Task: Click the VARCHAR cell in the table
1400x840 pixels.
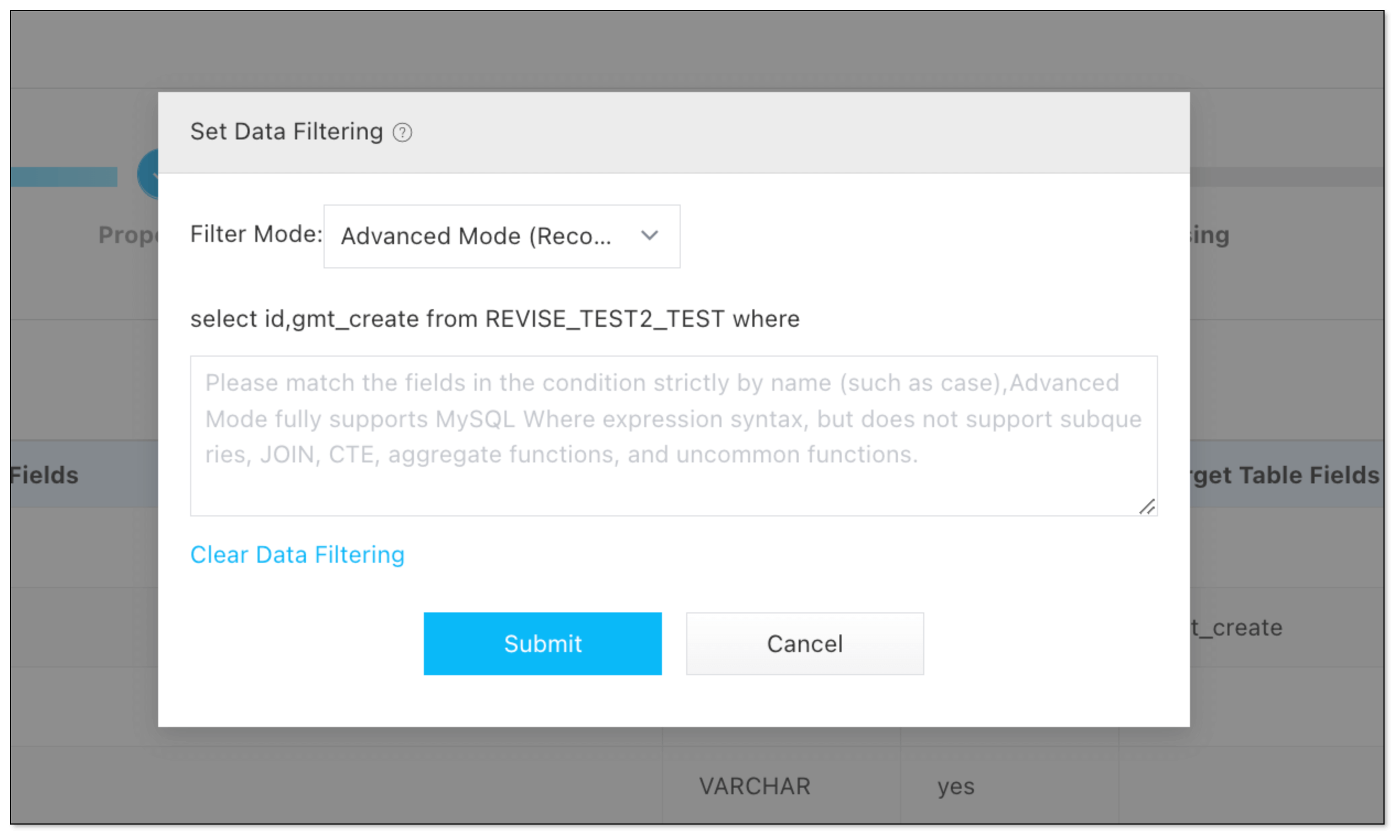Action: point(755,786)
